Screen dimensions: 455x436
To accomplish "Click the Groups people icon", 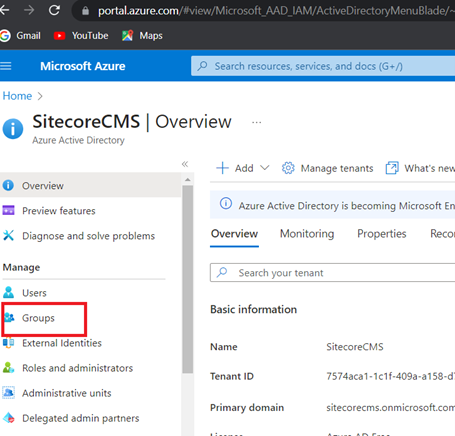I will [9, 317].
